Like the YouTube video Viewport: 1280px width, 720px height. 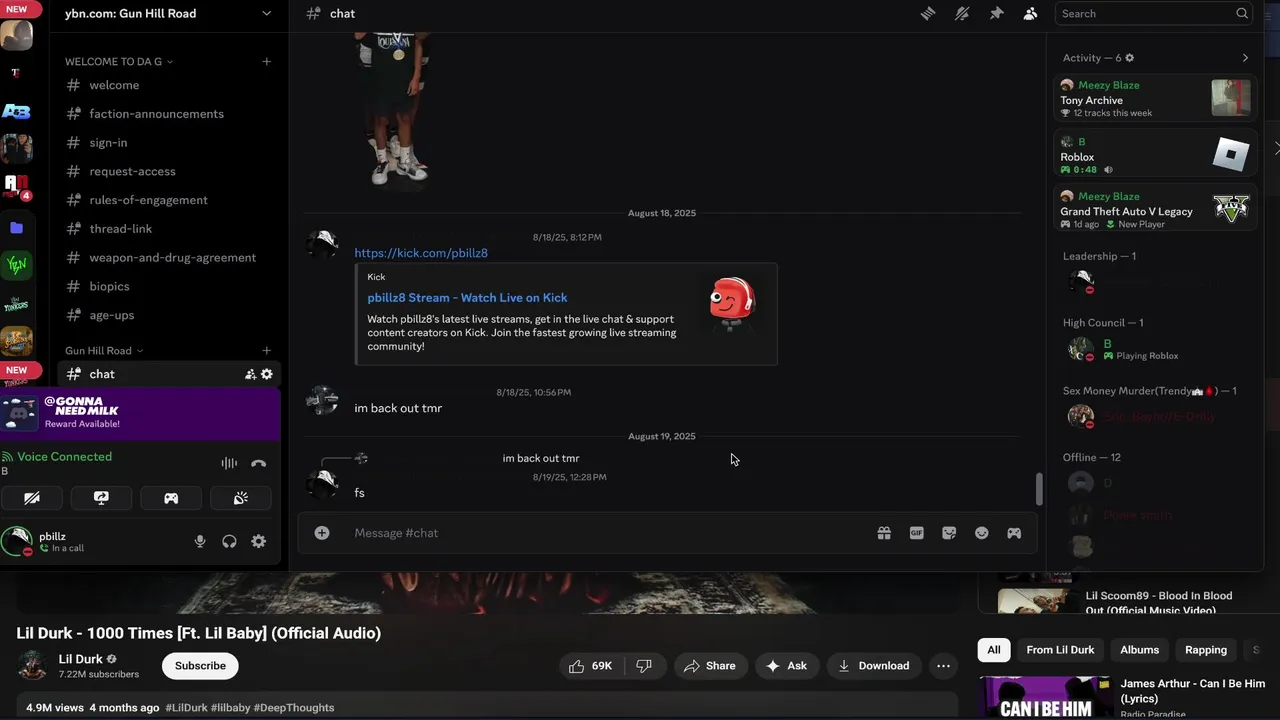(590, 666)
